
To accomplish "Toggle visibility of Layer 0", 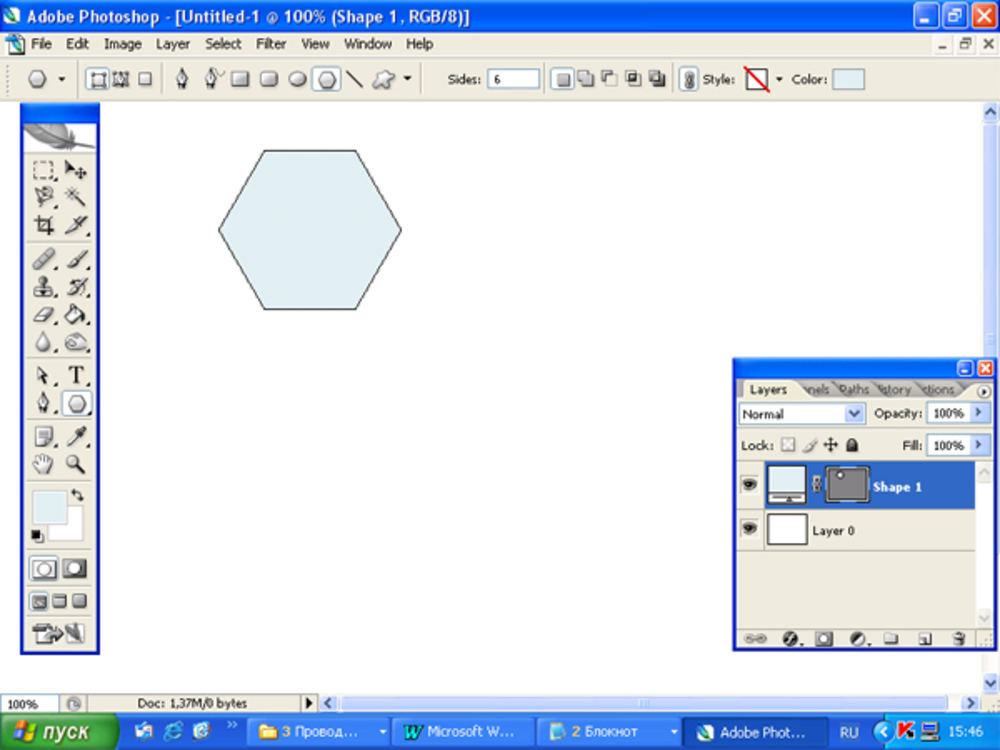I will (x=748, y=530).
